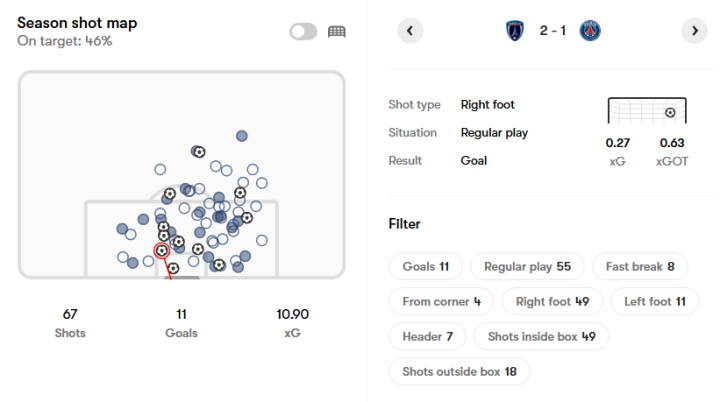The width and height of the screenshot is (720, 402).
Task: Go to previous match with left chevron
Action: (410, 31)
